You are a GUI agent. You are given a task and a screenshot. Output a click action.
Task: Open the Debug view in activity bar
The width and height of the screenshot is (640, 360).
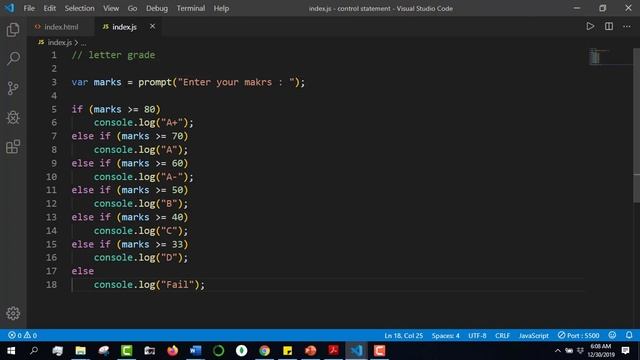13,118
